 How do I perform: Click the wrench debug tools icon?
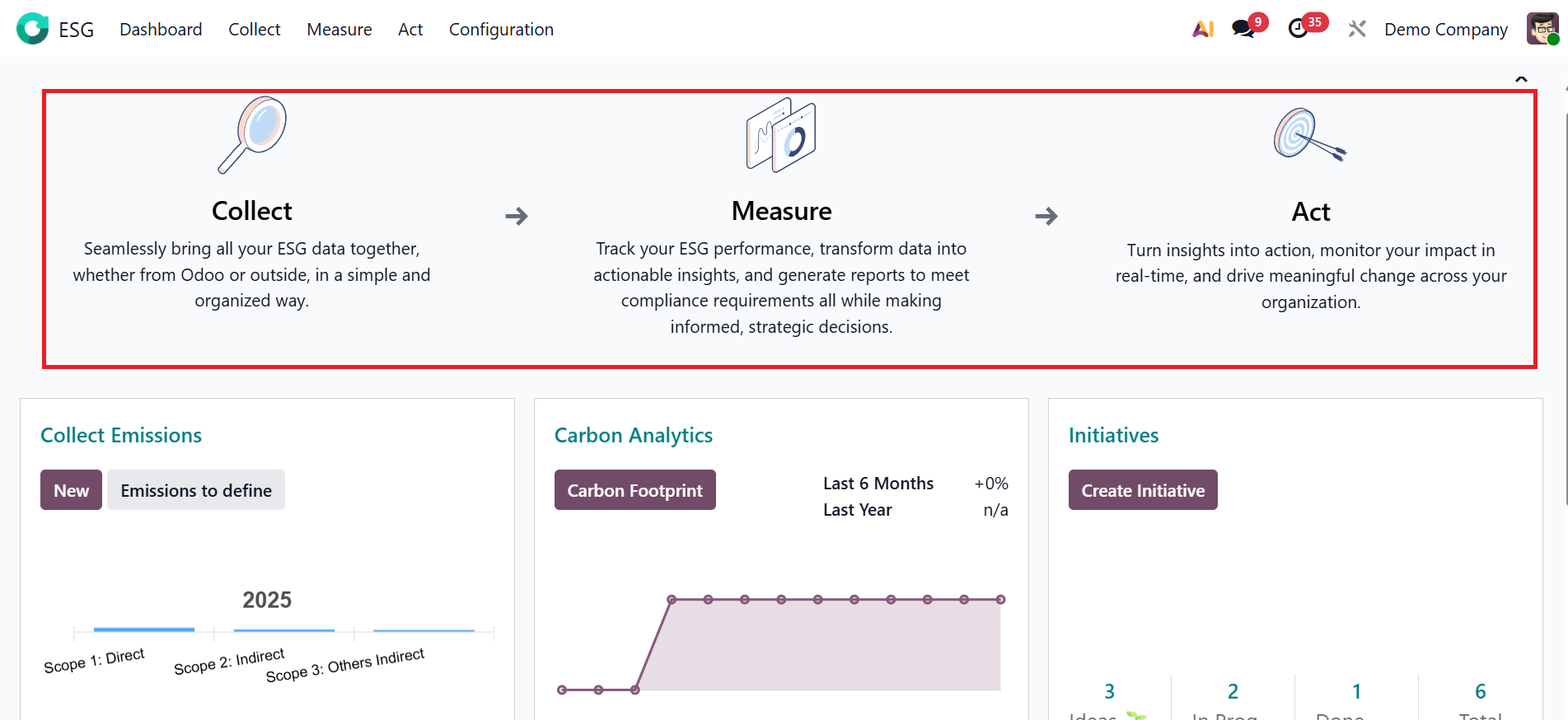[1356, 29]
